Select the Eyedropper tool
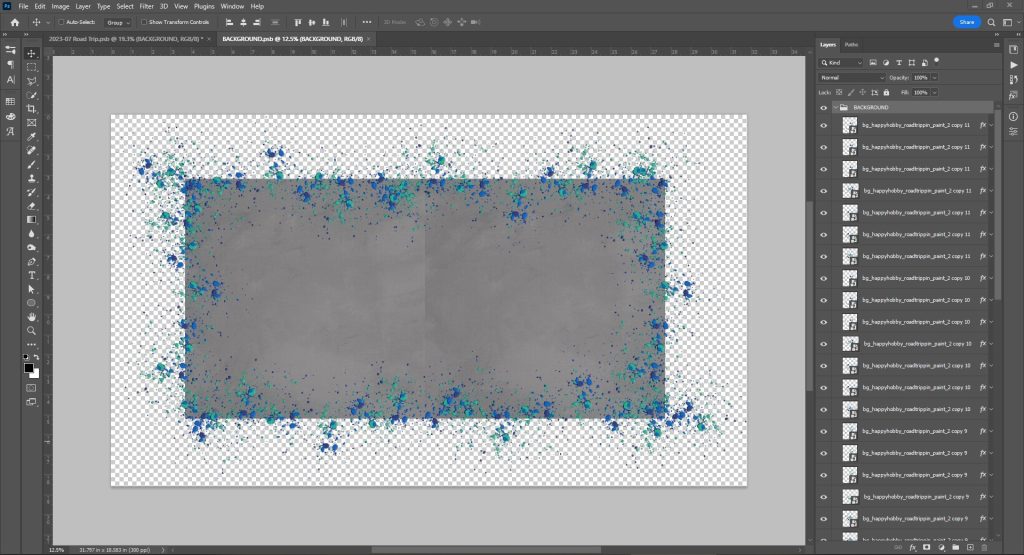This screenshot has width=1024, height=555. (x=32, y=136)
